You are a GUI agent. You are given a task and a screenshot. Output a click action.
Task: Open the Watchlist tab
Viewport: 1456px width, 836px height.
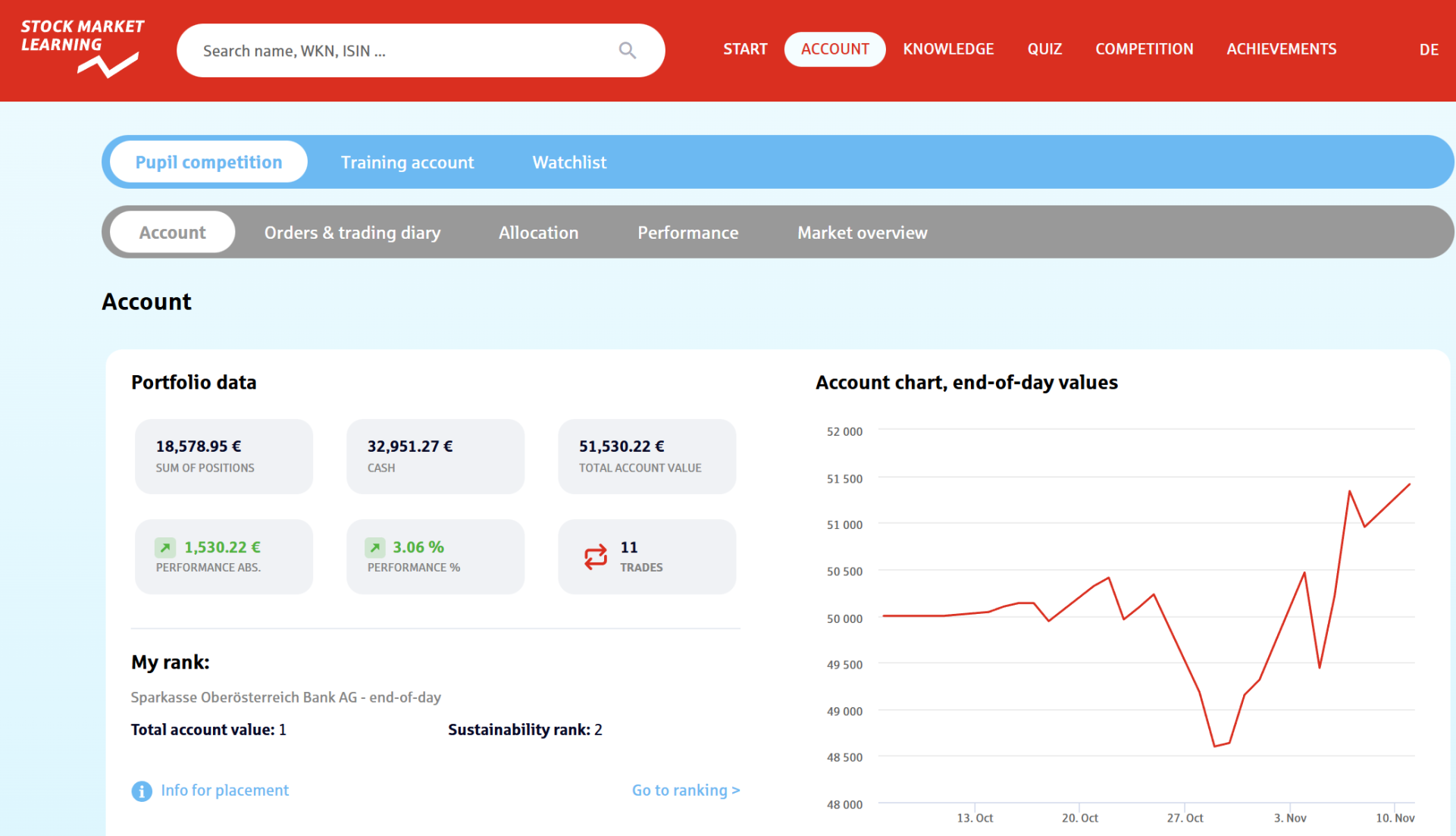(x=569, y=162)
